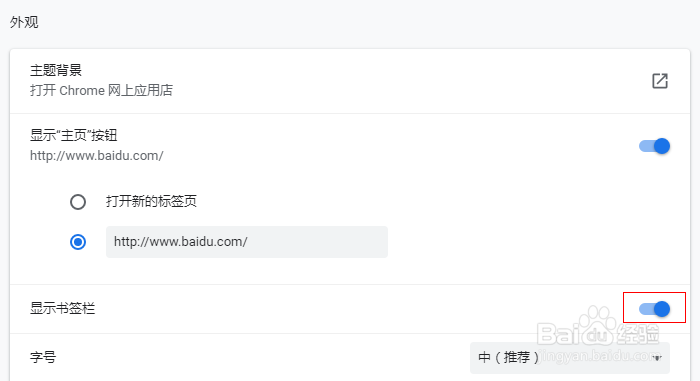
Task: Open the 字号 font size dropdown
Action: click(570, 358)
